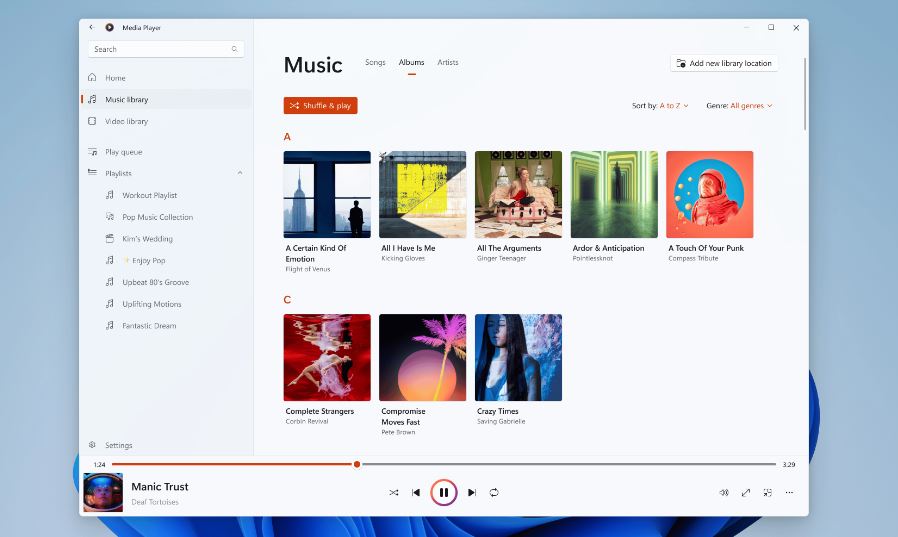Click the total duration 3:29 label

pos(789,464)
